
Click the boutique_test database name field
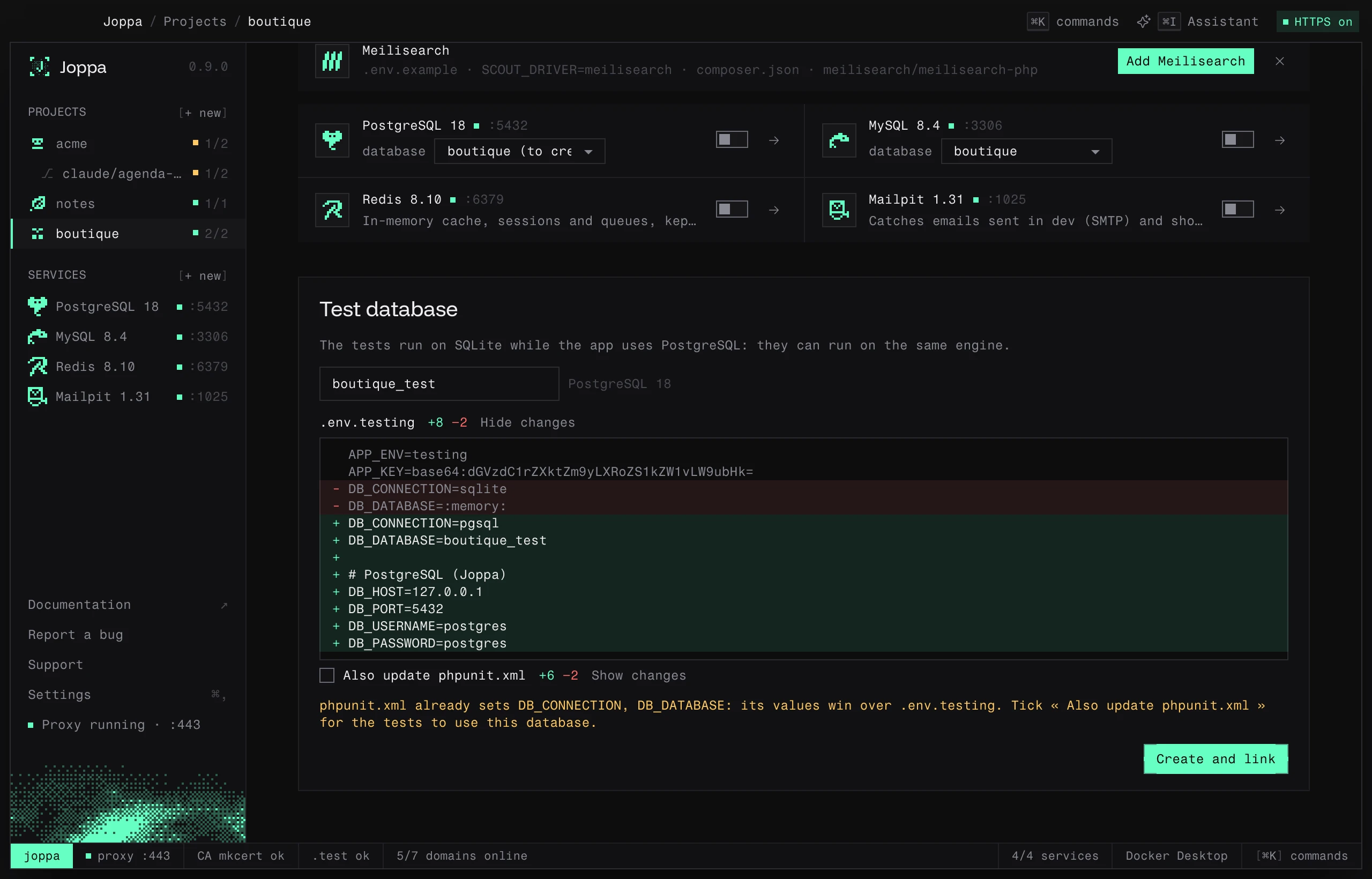439,384
